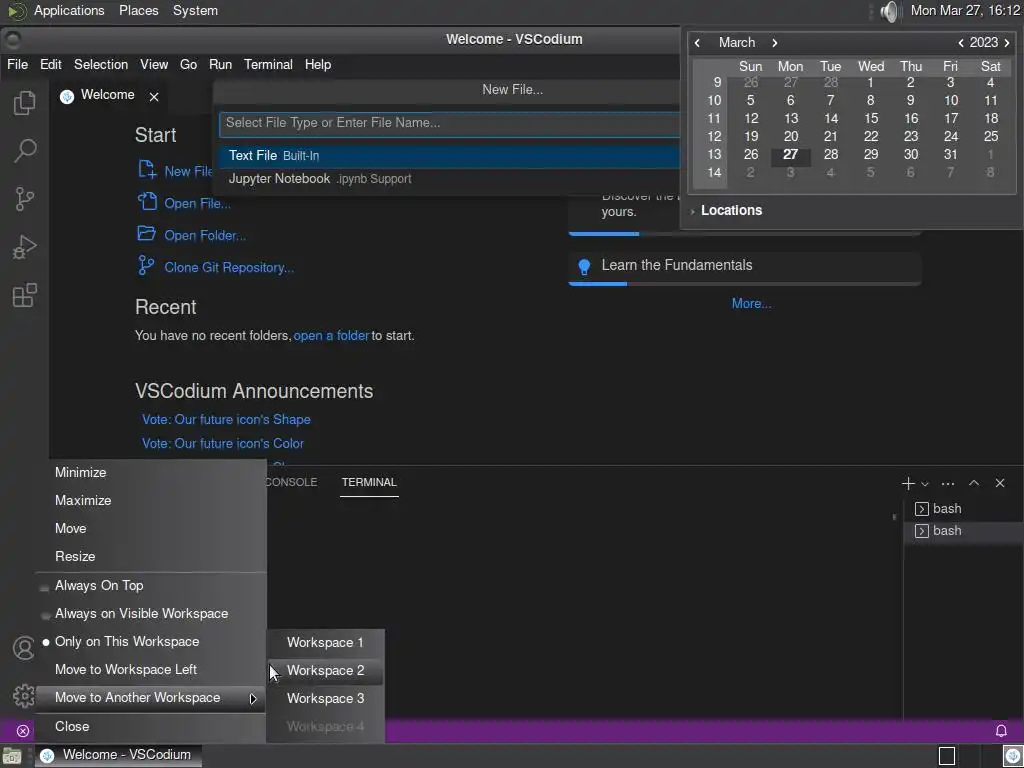1024x768 pixels.
Task: Select Text File Built-In option
Action: [449, 156]
